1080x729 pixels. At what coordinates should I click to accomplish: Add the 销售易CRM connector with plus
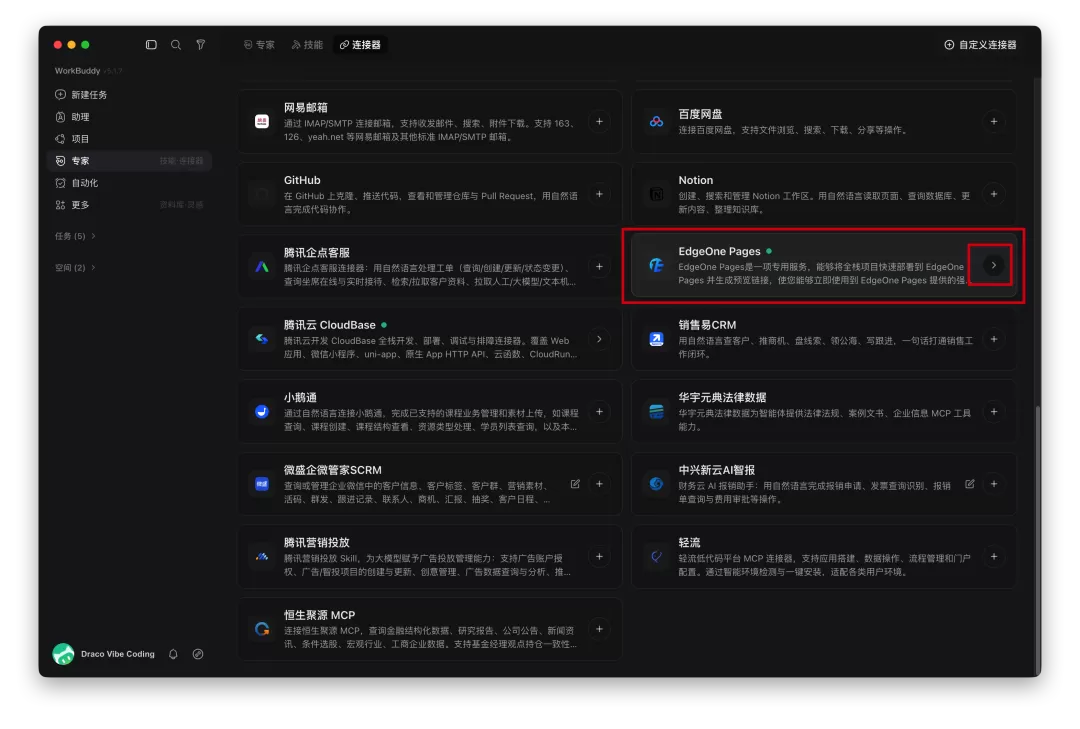coord(993,339)
